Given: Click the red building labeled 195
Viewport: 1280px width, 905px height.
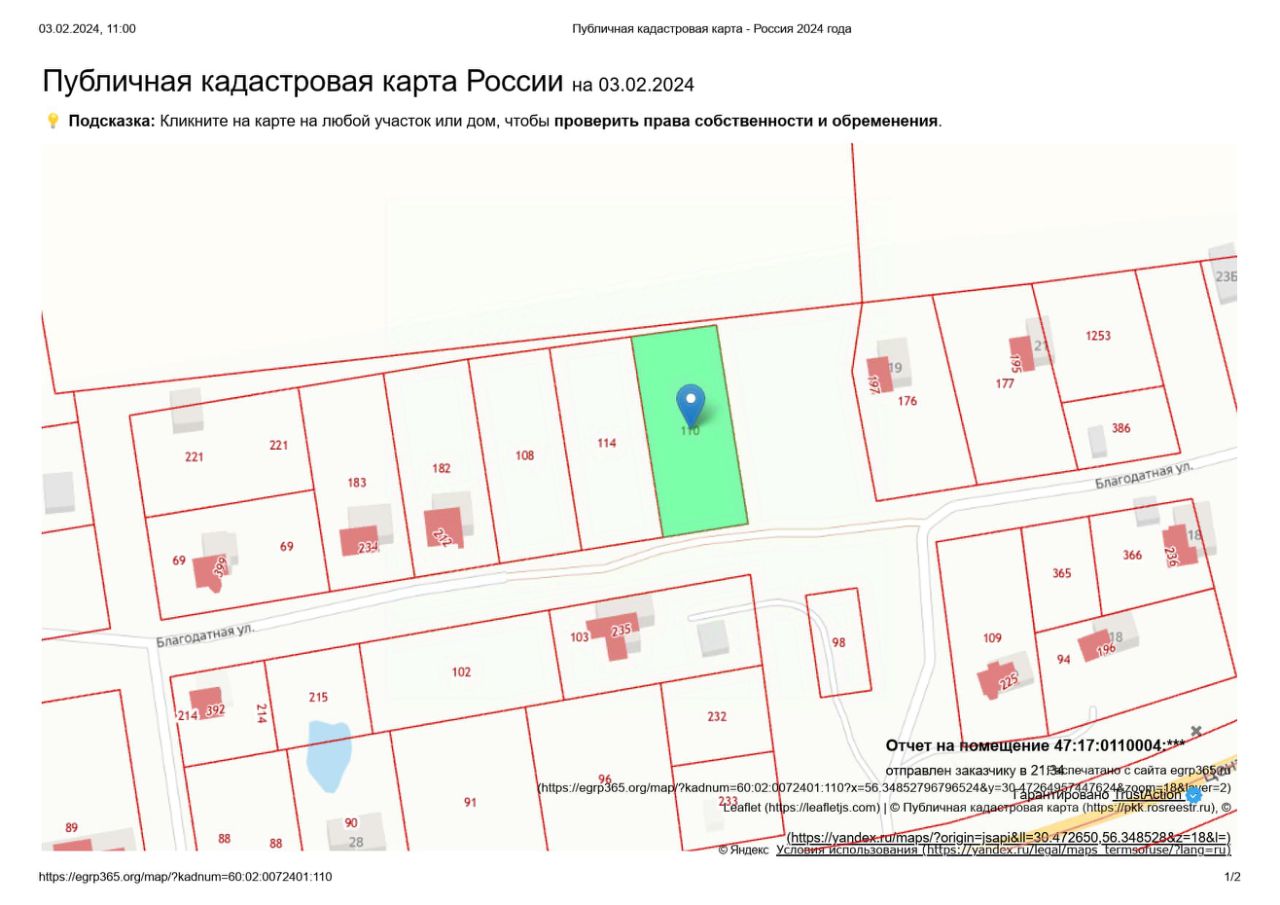Looking at the screenshot, I should 1019,356.
